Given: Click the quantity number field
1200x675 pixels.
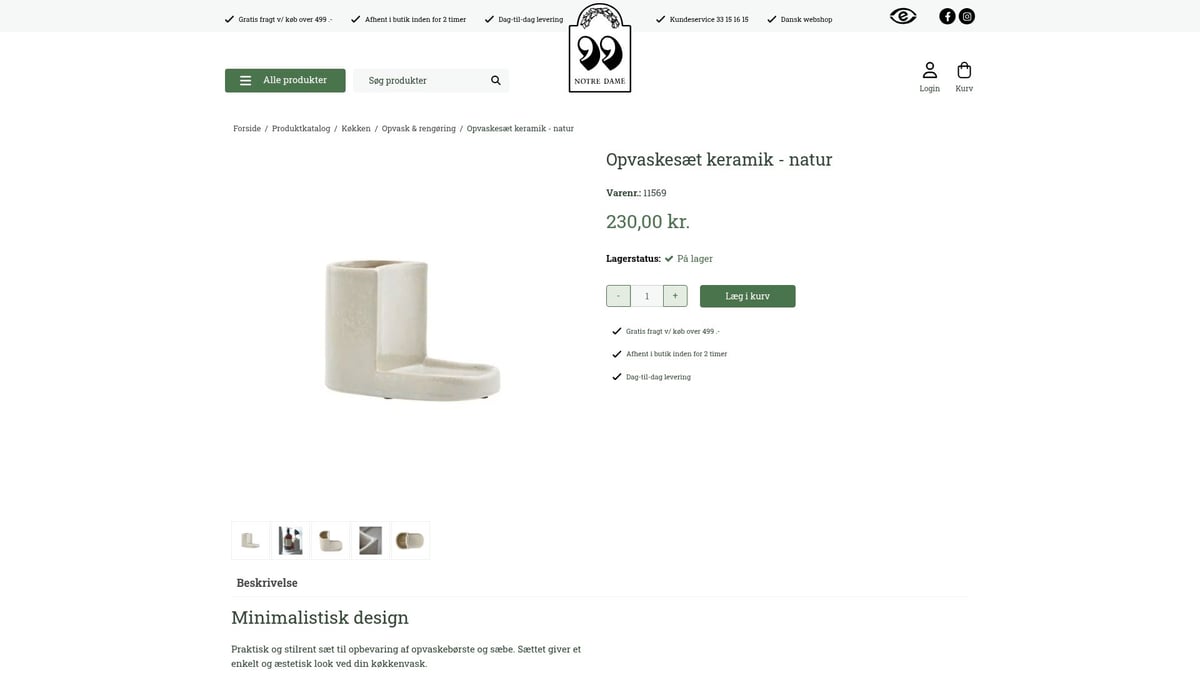Looking at the screenshot, I should 647,296.
